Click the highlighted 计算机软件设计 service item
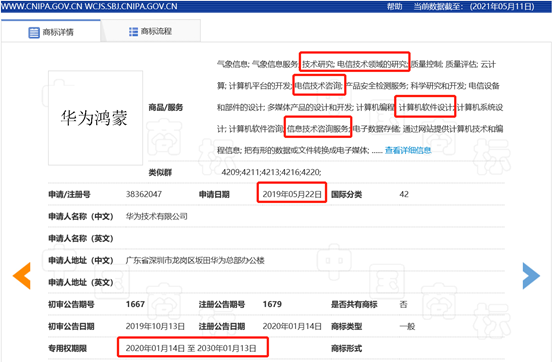Viewport: 554px width, 362px height. 426,107
